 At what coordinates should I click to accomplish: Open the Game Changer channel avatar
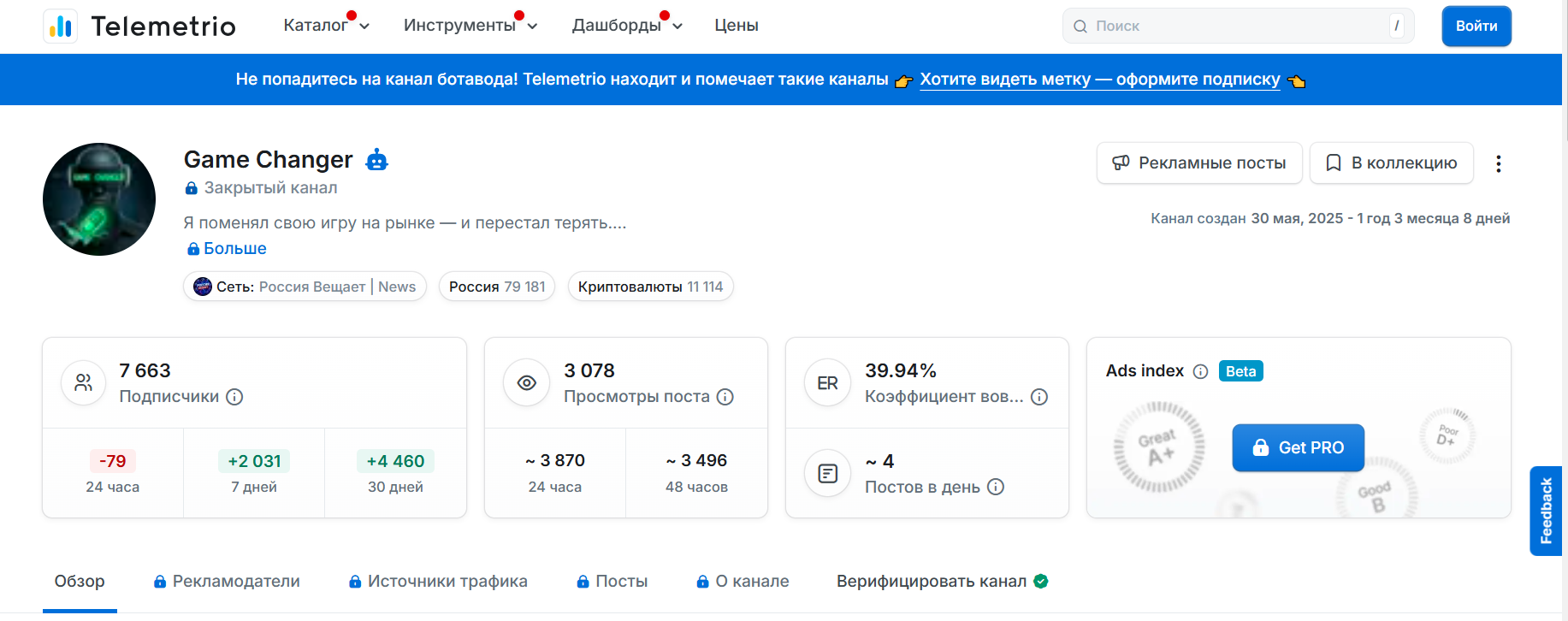tap(99, 199)
